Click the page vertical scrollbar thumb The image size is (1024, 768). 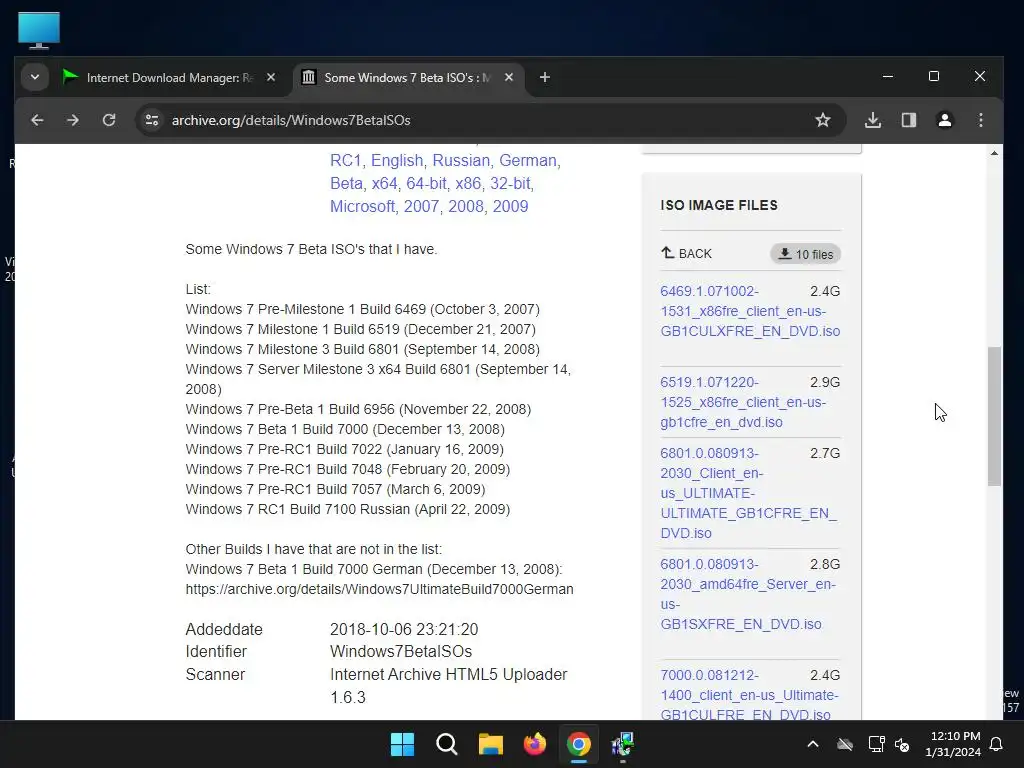pos(994,416)
